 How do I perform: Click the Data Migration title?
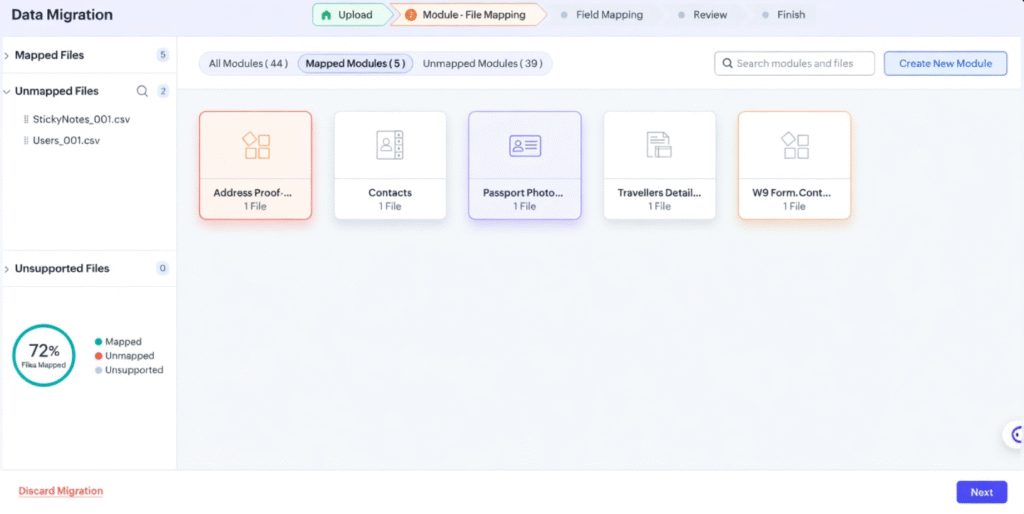point(62,15)
